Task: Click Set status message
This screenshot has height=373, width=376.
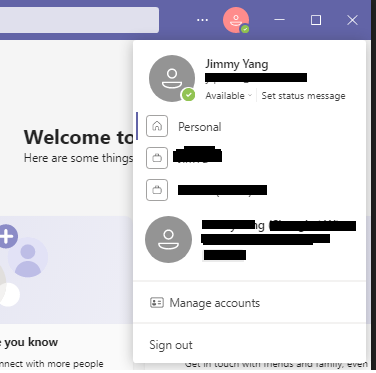Action: [303, 96]
